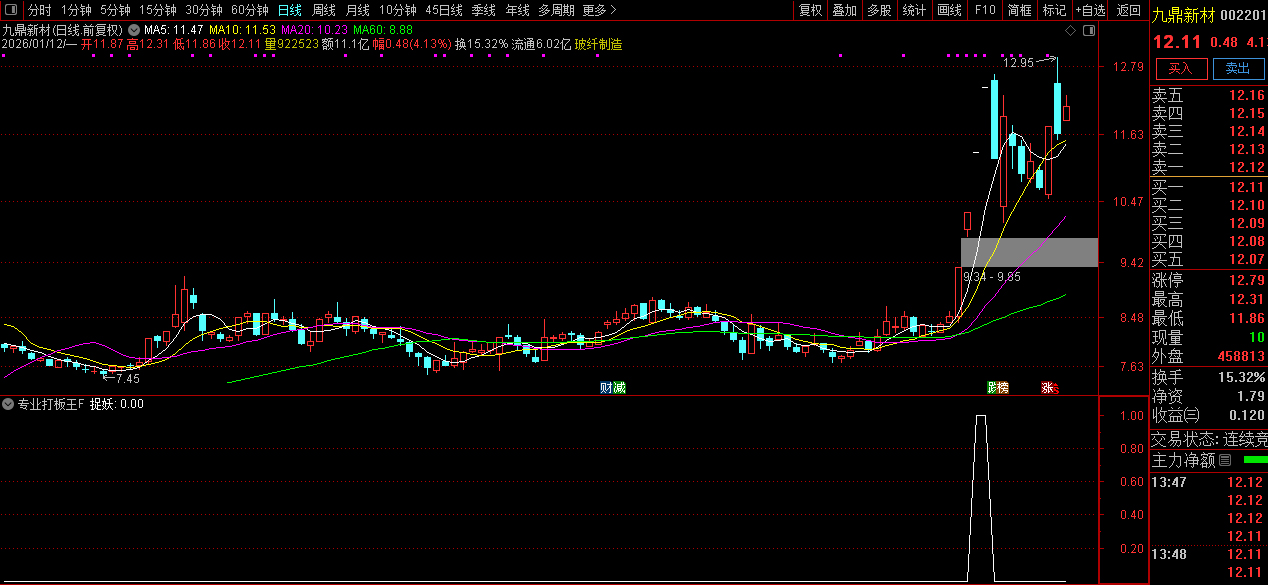Toggle the sidebar panel icon at top-left
This screenshot has width=1268, height=585.
click(x=11, y=10)
